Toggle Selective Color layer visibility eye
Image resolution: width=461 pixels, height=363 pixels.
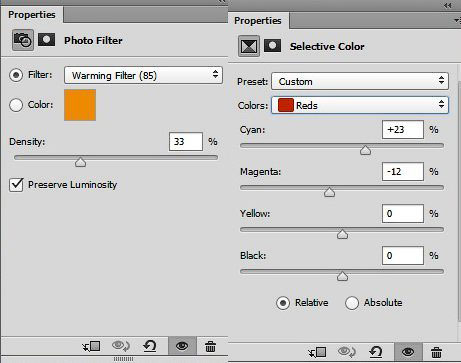(408, 352)
